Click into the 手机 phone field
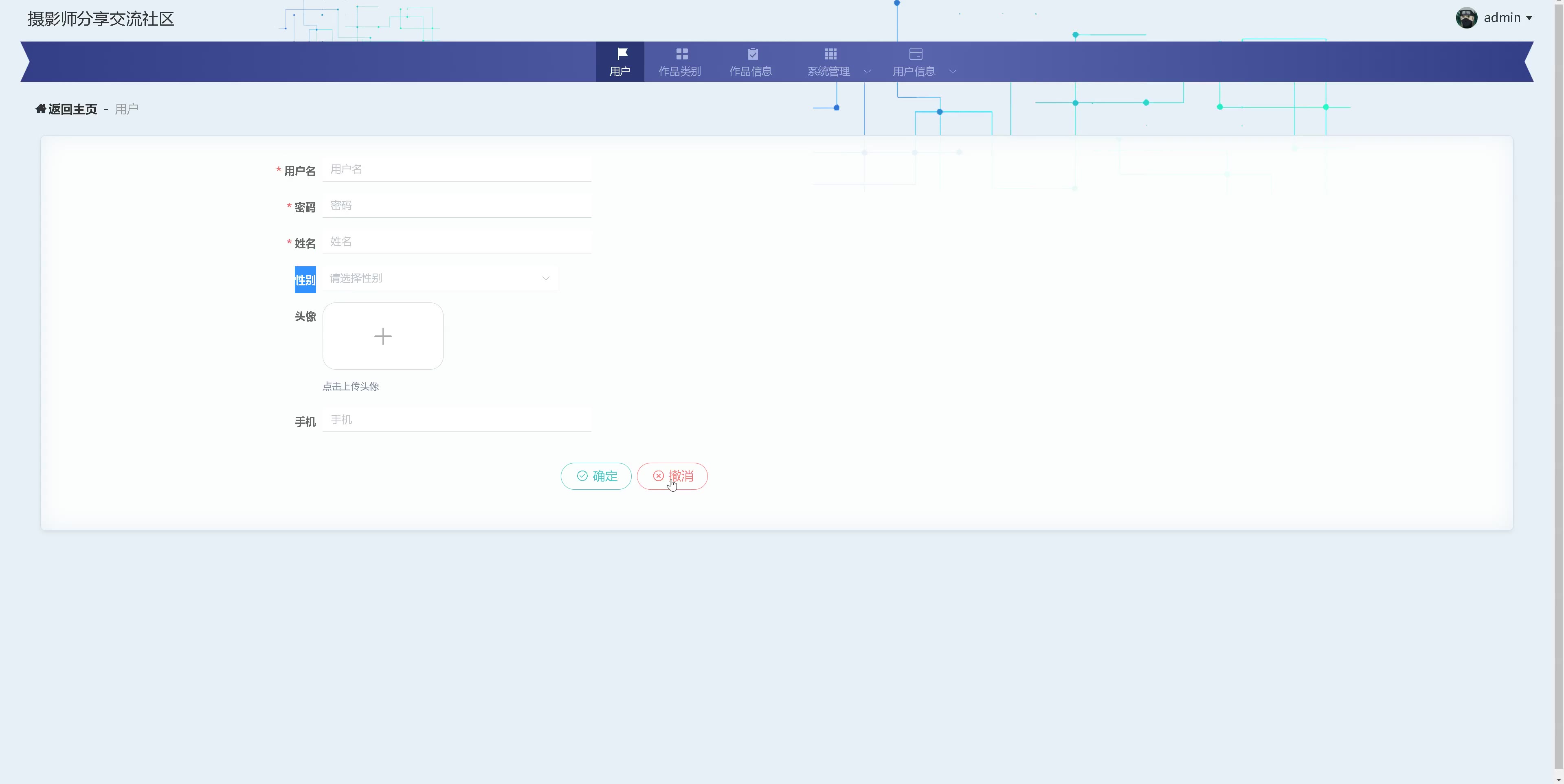This screenshot has height=784, width=1564. pos(457,420)
